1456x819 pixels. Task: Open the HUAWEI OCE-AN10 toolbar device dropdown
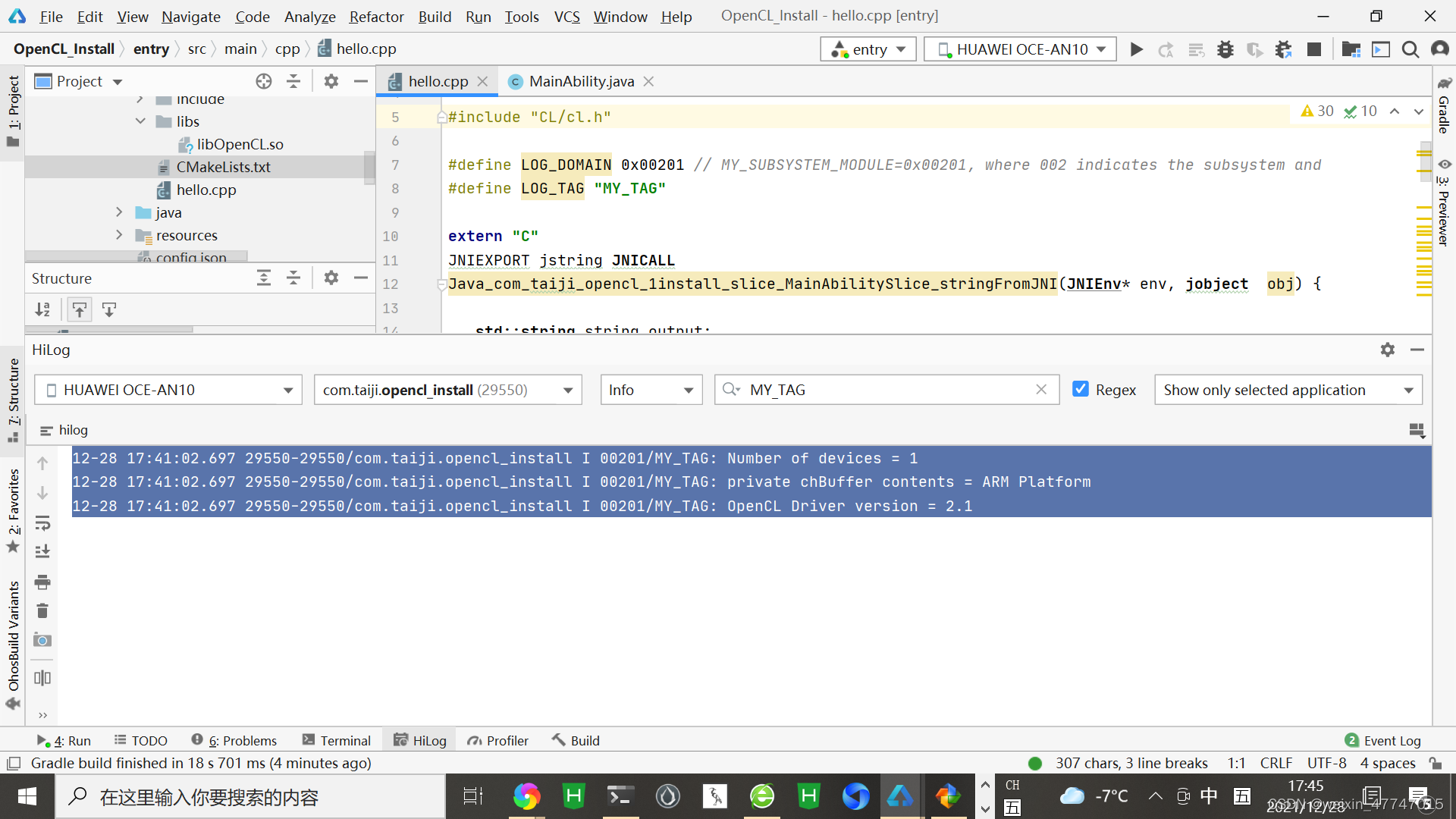pos(1020,49)
